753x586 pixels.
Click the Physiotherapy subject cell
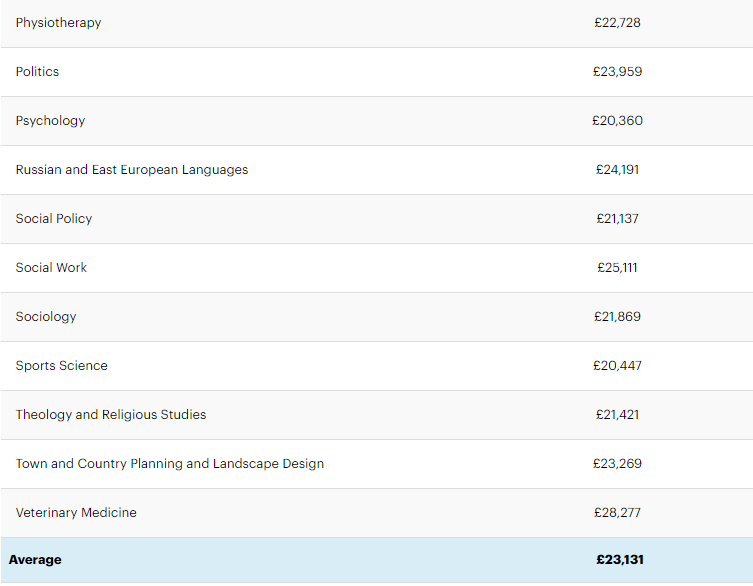coord(58,22)
